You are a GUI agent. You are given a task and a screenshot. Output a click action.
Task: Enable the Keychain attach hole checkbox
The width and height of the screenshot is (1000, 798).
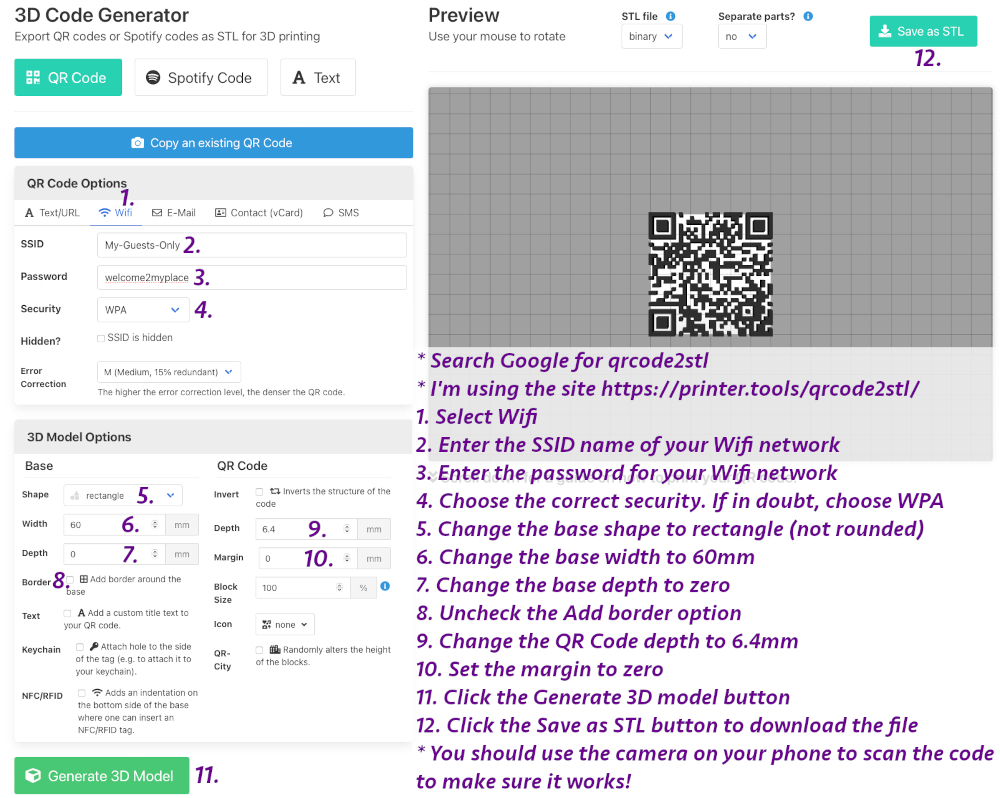point(80,647)
